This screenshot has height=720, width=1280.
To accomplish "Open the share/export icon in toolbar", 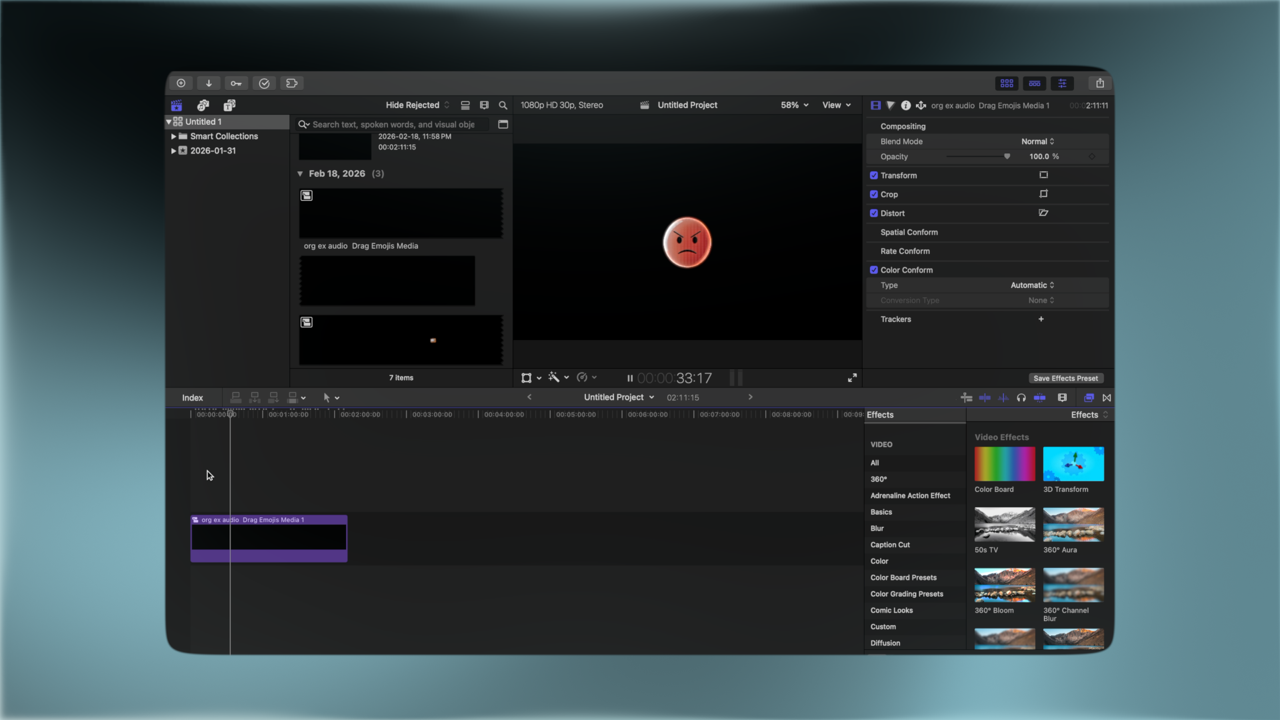I will pyautogui.click(x=1100, y=83).
